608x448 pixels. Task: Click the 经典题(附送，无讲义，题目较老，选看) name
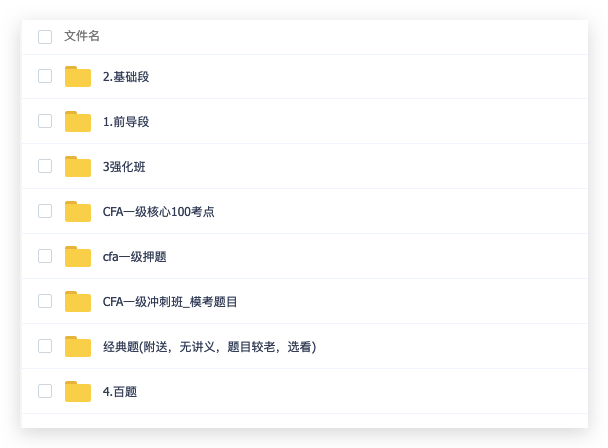coord(209,347)
